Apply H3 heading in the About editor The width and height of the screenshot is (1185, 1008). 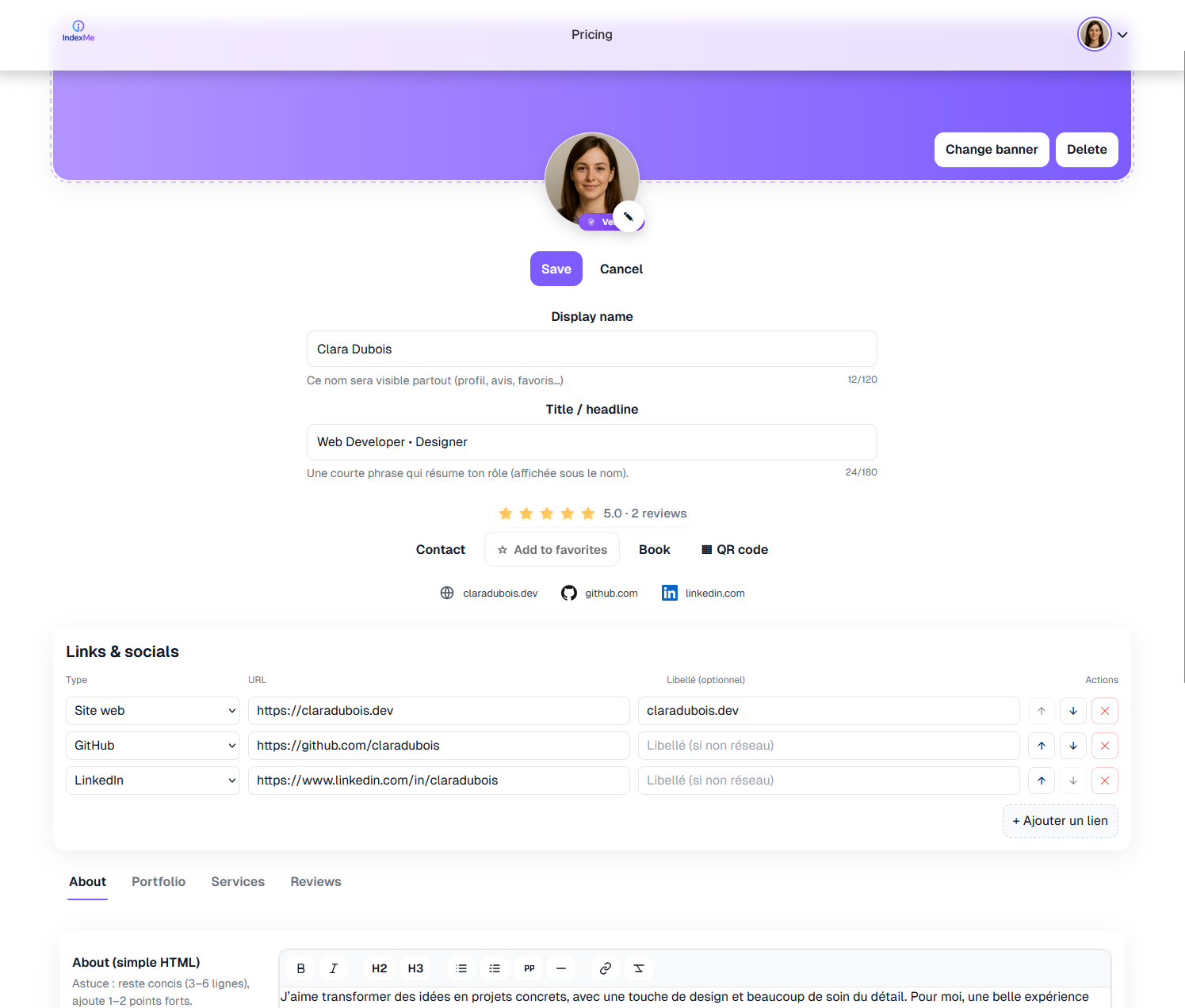point(415,968)
